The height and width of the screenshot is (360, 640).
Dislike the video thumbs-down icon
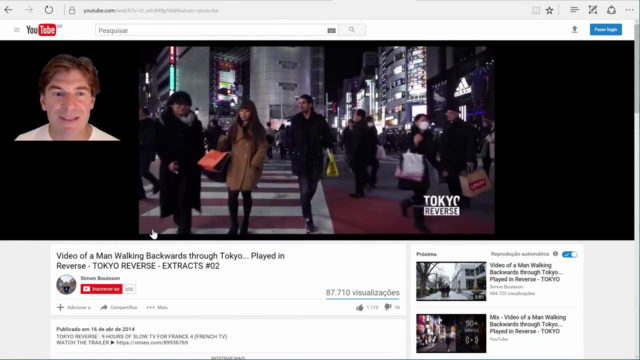(388, 307)
